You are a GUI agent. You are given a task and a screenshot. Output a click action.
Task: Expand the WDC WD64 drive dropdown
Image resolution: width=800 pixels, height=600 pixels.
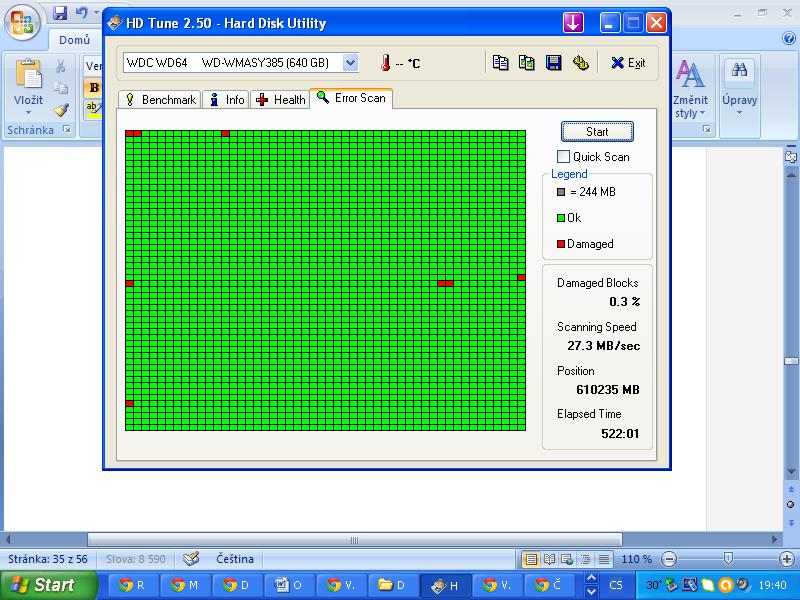tap(350, 63)
